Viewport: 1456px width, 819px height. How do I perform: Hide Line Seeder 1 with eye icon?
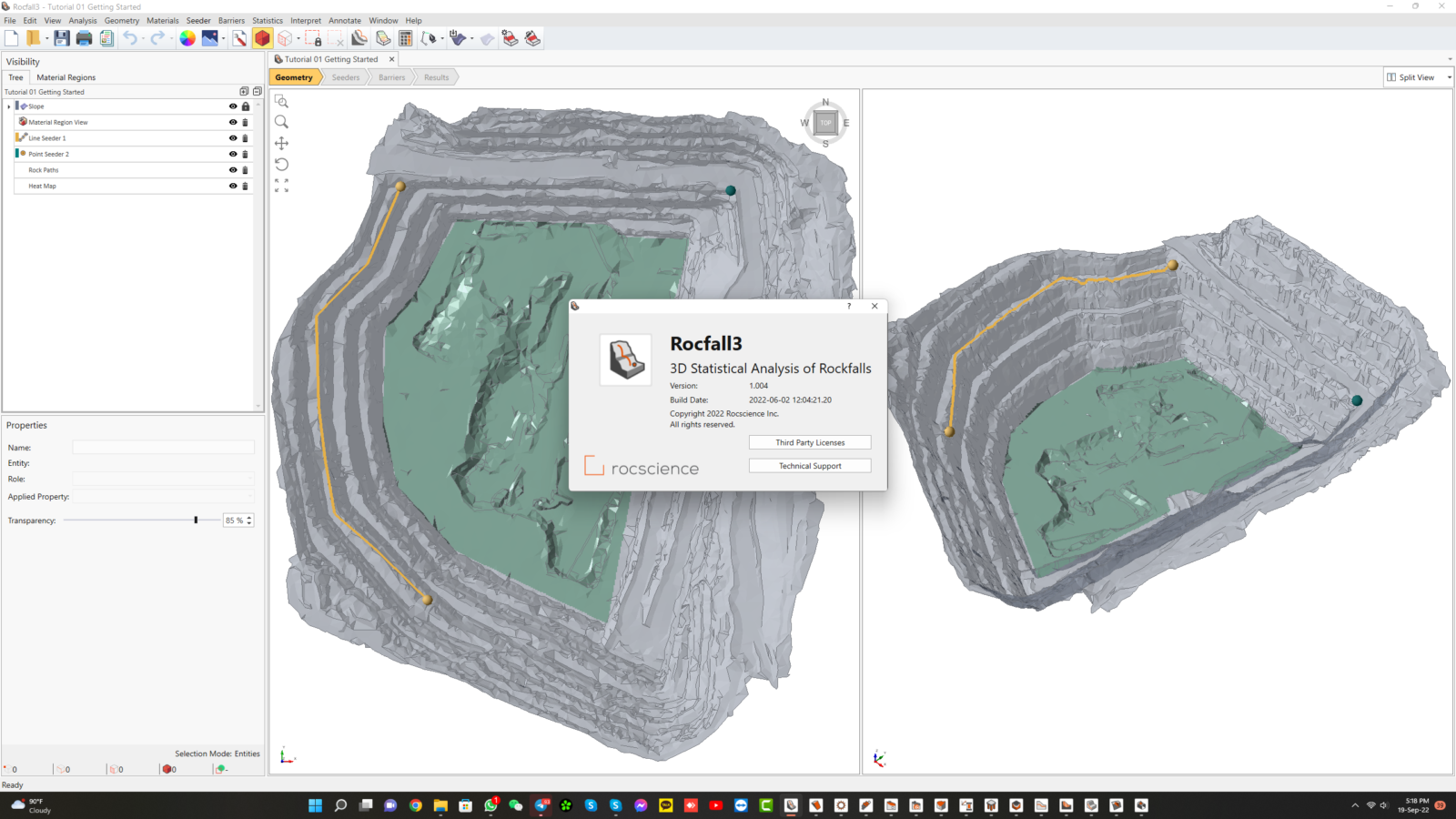[233, 138]
